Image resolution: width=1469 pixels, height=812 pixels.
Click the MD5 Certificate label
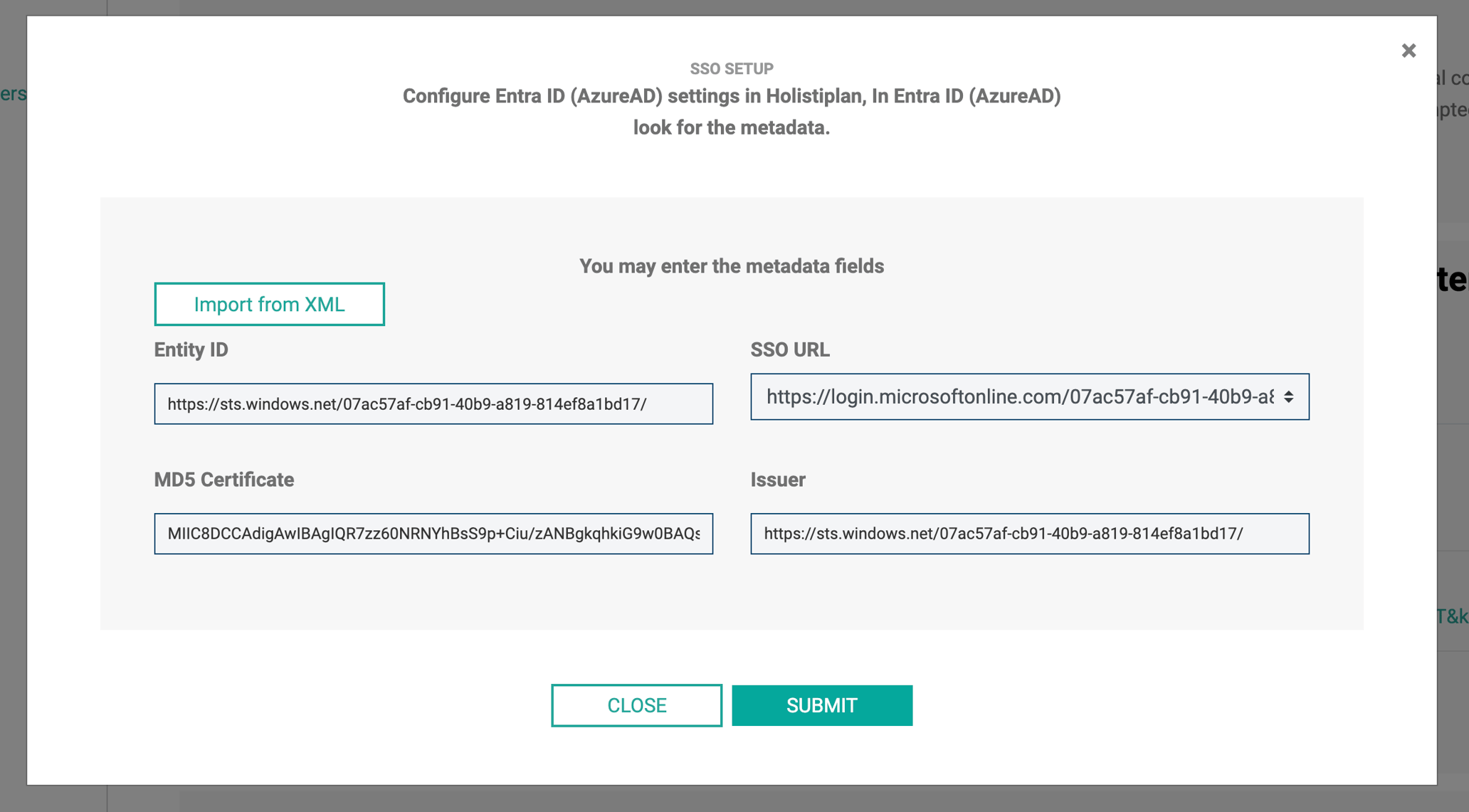click(x=223, y=480)
